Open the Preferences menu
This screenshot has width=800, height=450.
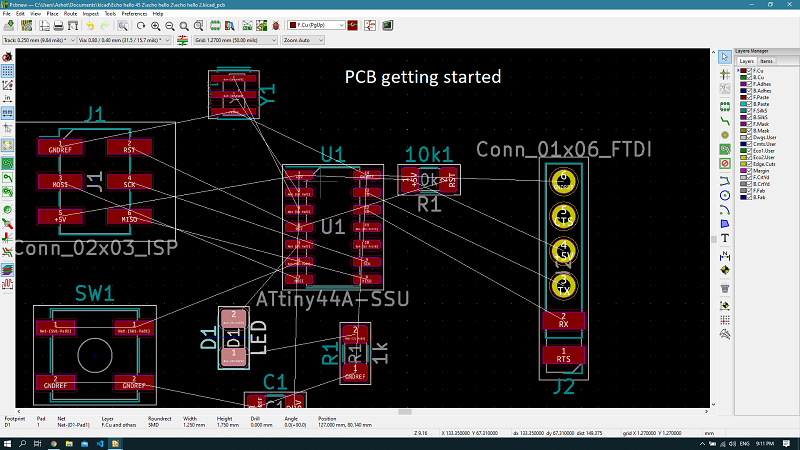coord(134,14)
